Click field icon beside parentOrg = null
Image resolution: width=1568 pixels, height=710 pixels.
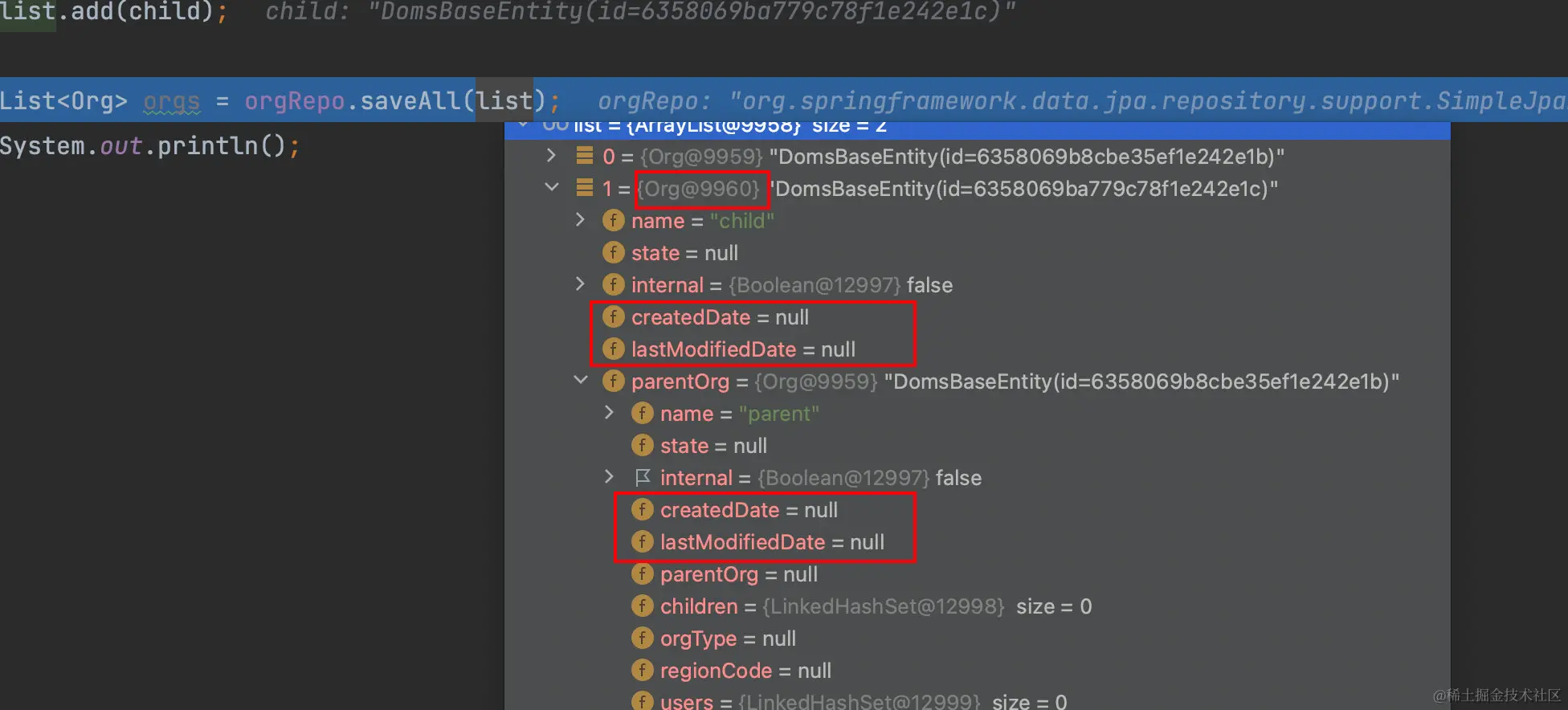pos(642,573)
